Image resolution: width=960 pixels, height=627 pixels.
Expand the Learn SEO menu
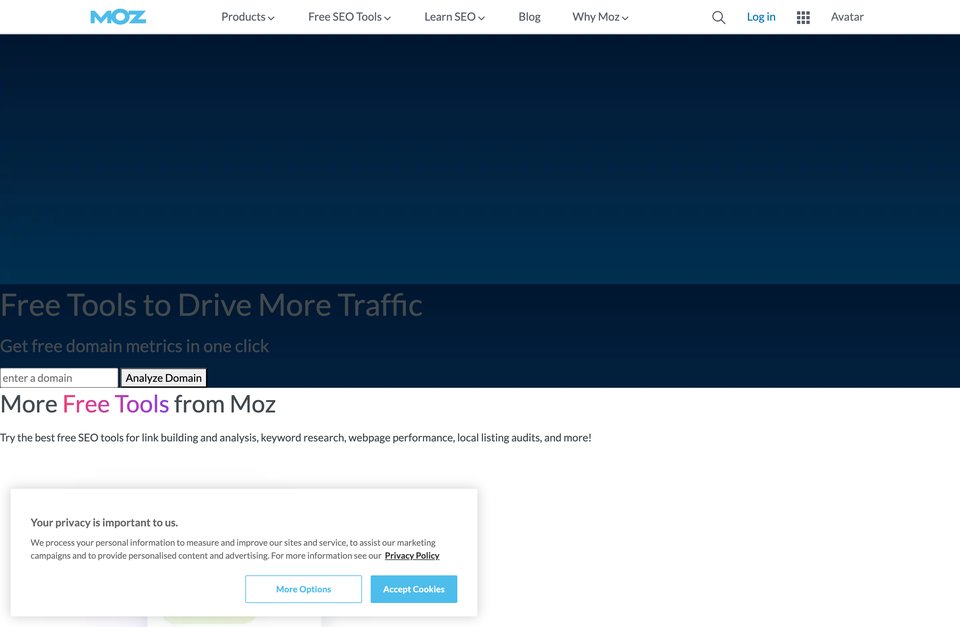[x=454, y=17]
